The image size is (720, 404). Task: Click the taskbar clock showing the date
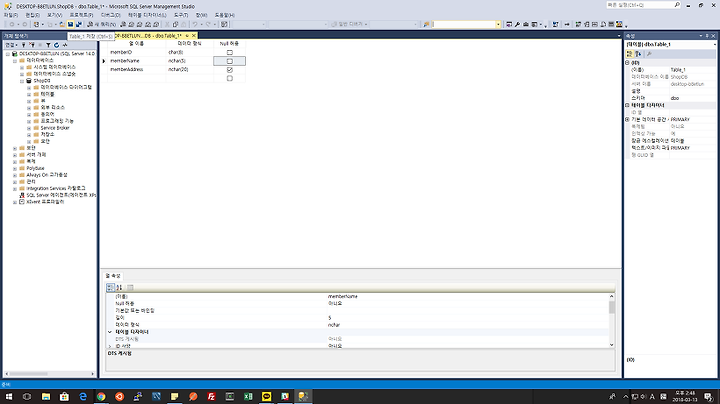click(x=684, y=396)
